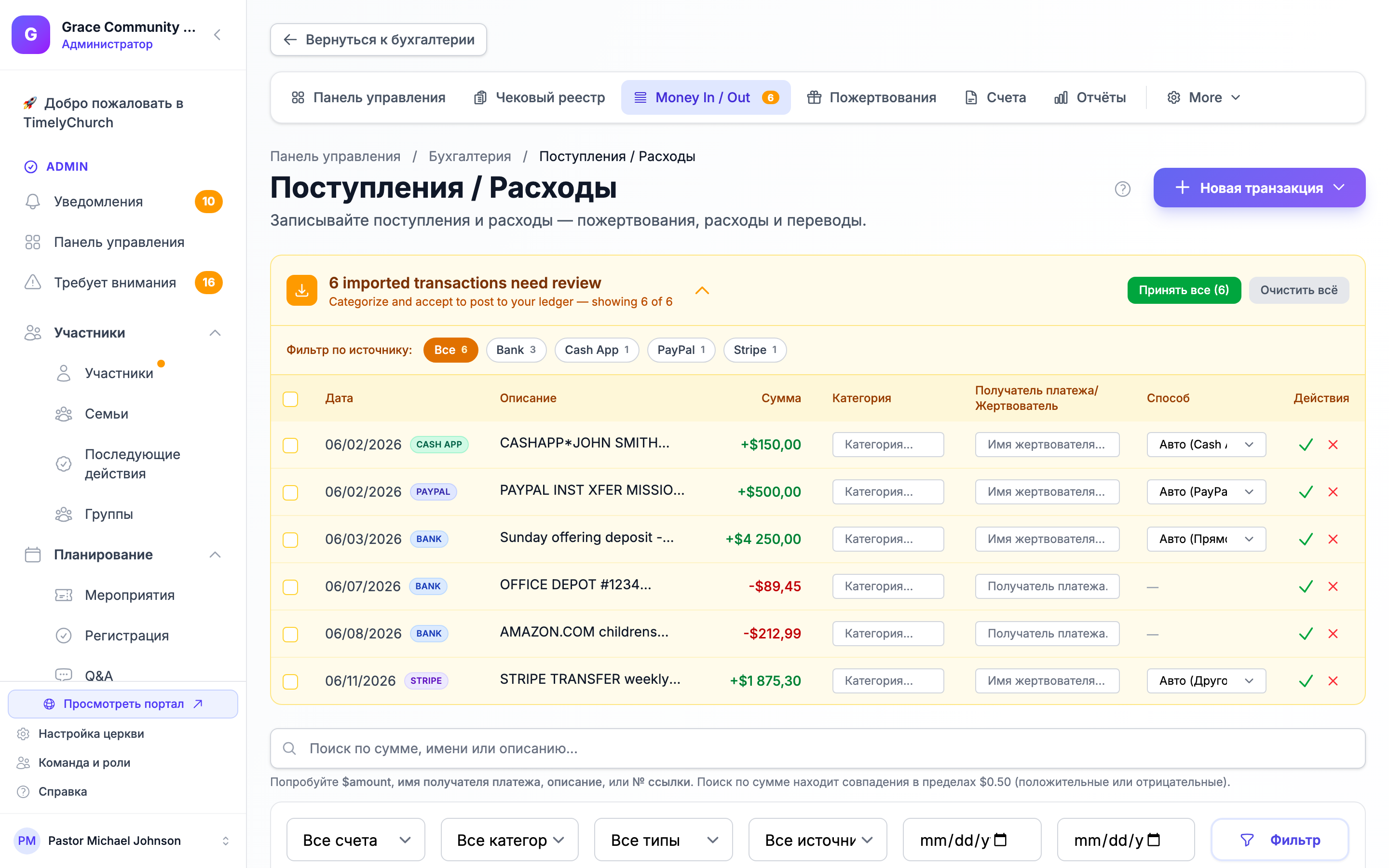The width and height of the screenshot is (1389, 868).
Task: Filter imports by Stripe source
Action: point(755,350)
